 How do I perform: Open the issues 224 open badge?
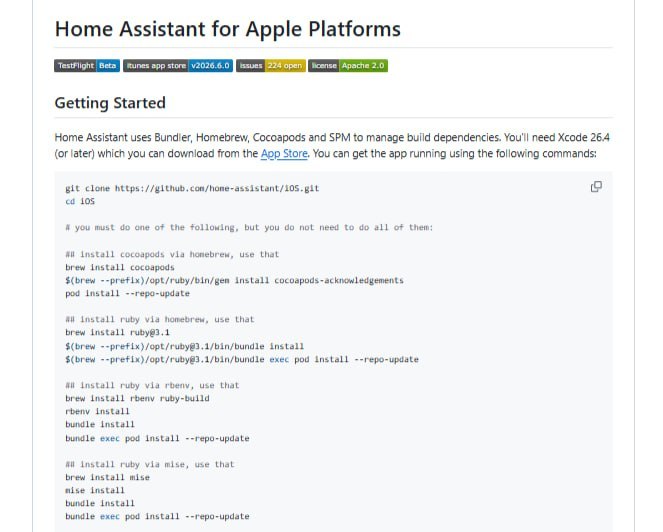click(x=271, y=66)
